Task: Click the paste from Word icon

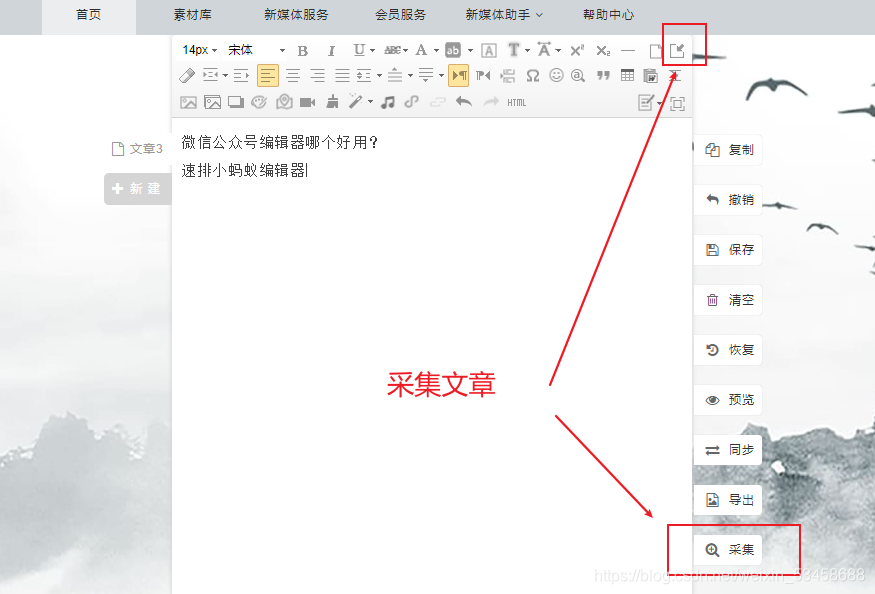Action: (650, 75)
